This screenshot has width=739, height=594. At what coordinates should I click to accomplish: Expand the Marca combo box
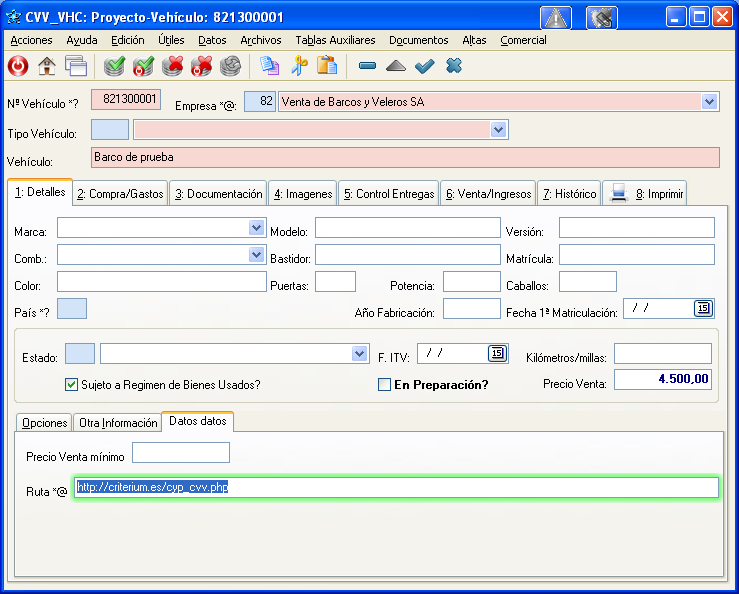point(255,228)
